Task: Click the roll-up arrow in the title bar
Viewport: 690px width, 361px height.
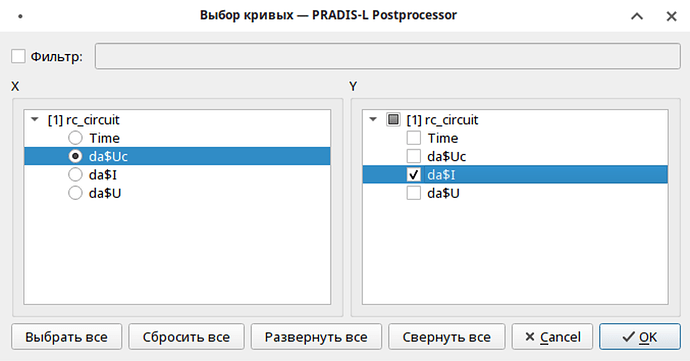Action: [x=637, y=16]
